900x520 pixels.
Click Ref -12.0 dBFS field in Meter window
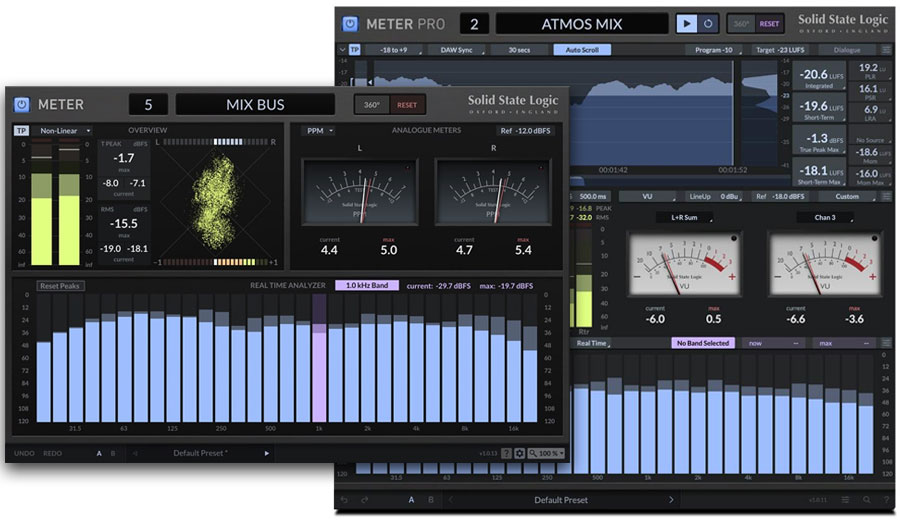click(x=525, y=131)
